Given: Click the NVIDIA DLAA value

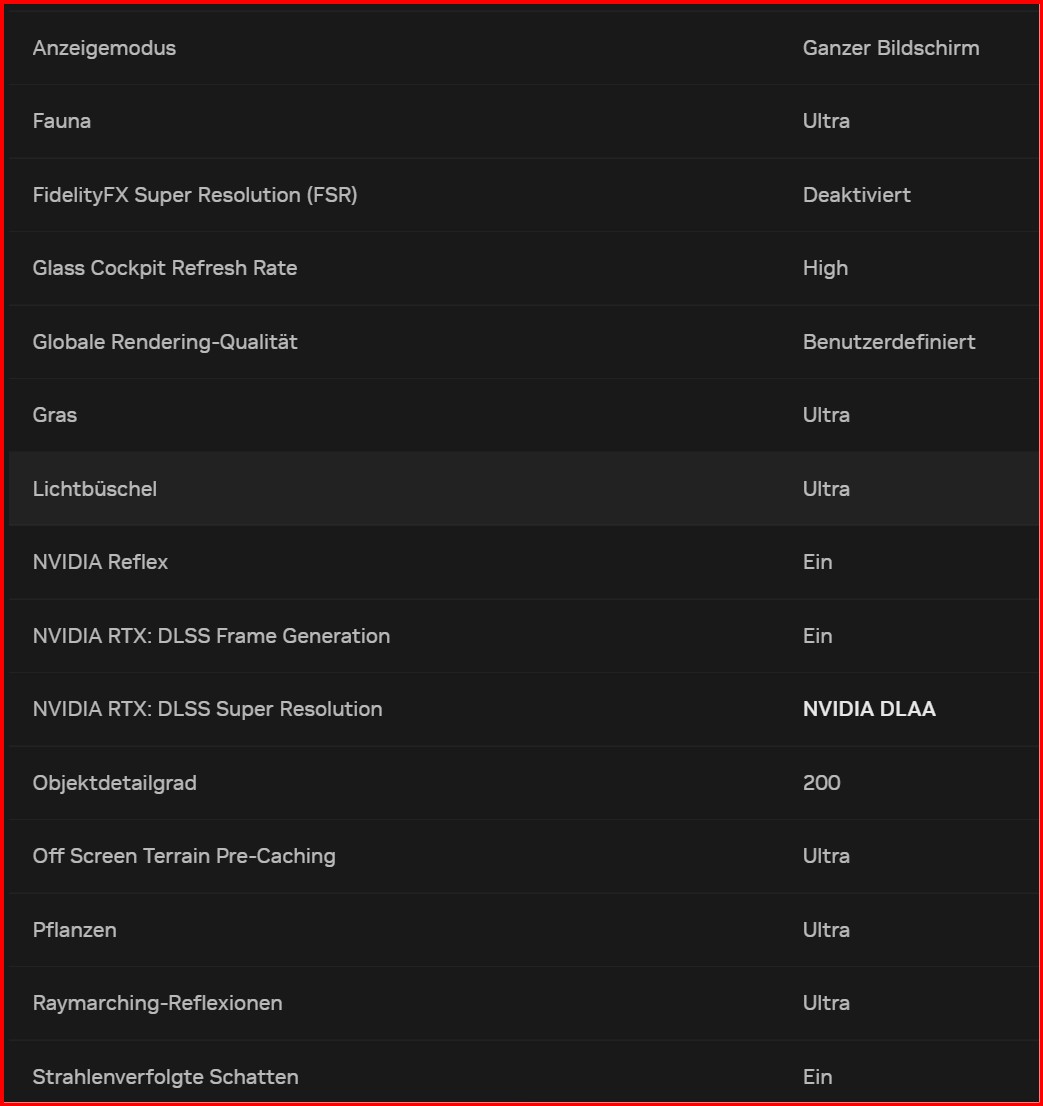Looking at the screenshot, I should pyautogui.click(x=869, y=709).
